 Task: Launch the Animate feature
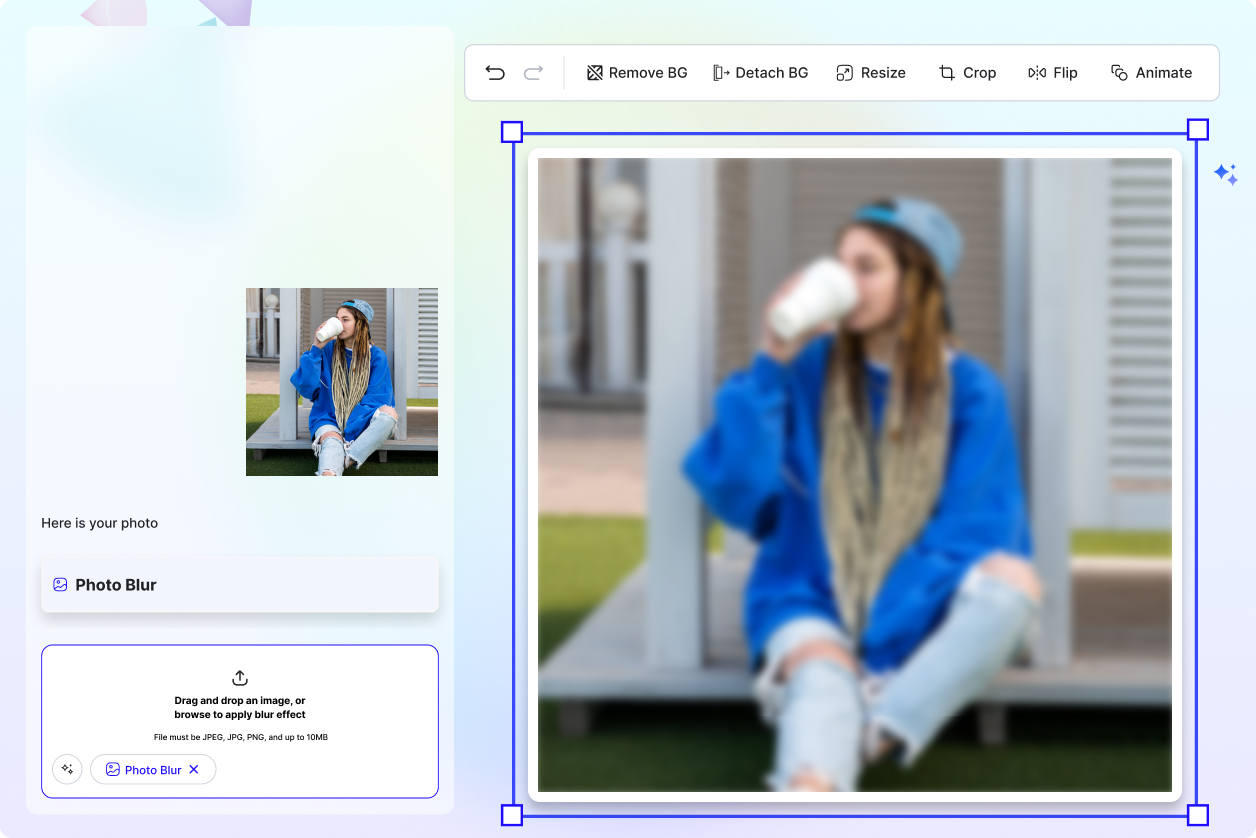tap(1151, 72)
